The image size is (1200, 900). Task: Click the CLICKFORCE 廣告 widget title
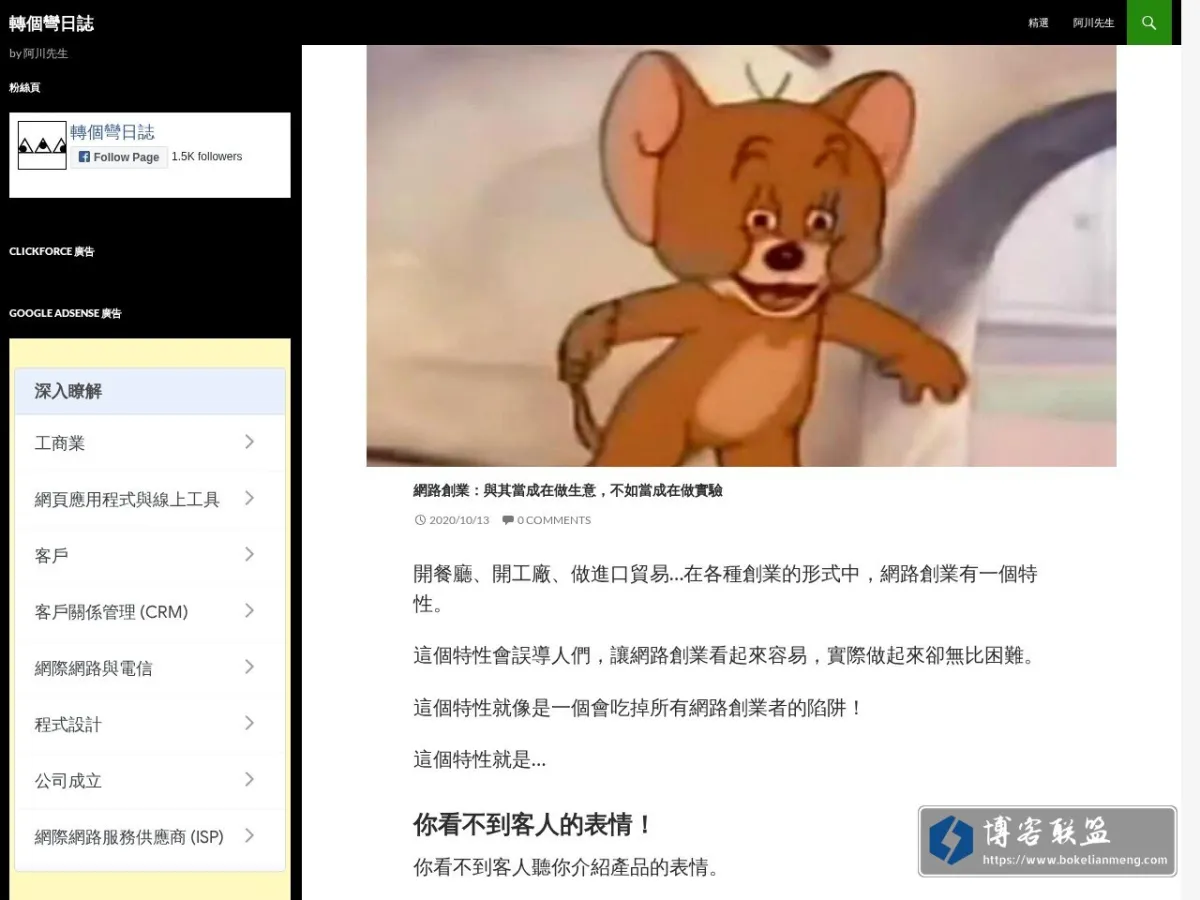(x=52, y=251)
